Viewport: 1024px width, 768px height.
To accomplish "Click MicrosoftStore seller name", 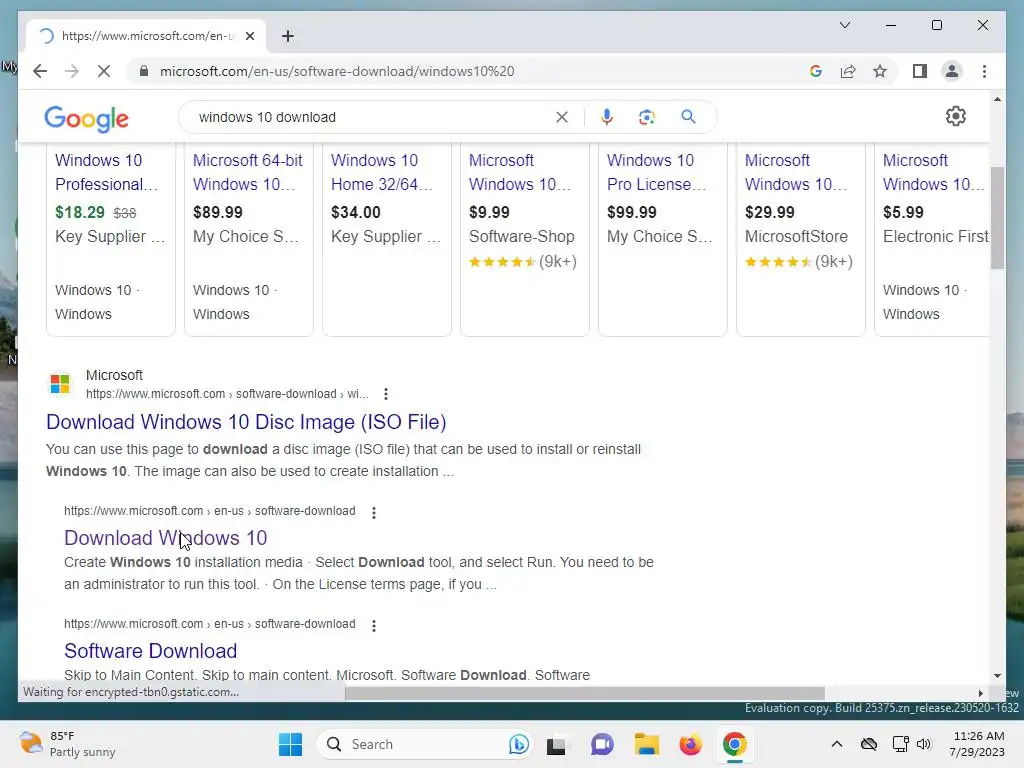I will coord(796,236).
